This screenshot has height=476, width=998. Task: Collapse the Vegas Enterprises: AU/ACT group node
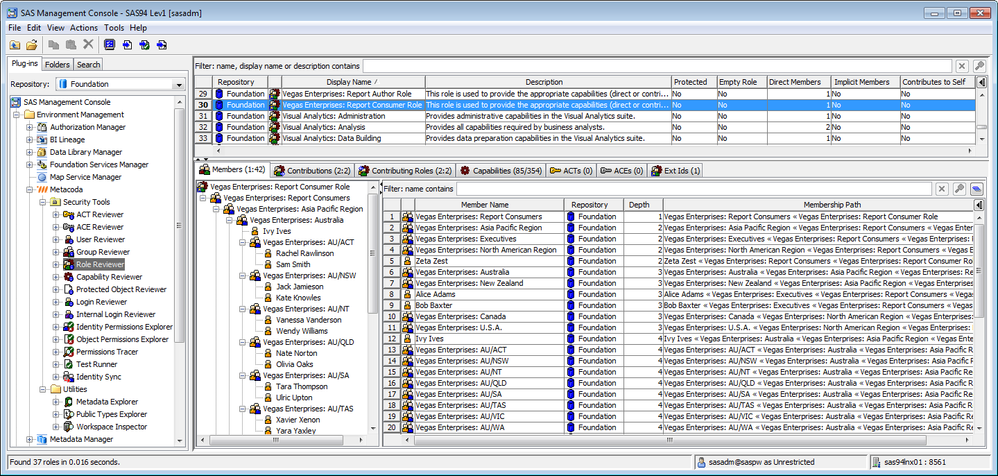coord(242,242)
